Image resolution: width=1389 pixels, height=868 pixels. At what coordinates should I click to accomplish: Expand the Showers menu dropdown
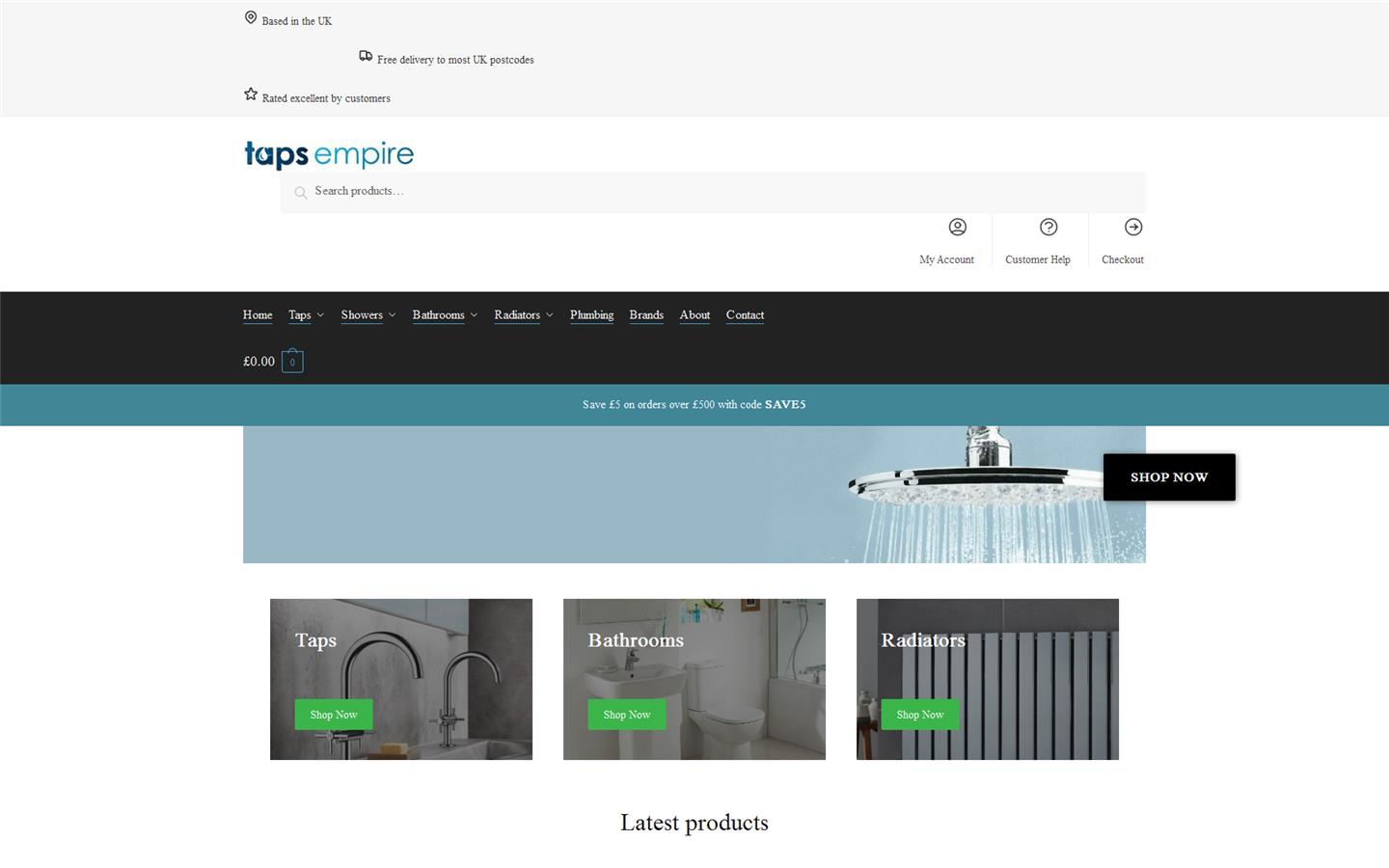[x=368, y=315]
